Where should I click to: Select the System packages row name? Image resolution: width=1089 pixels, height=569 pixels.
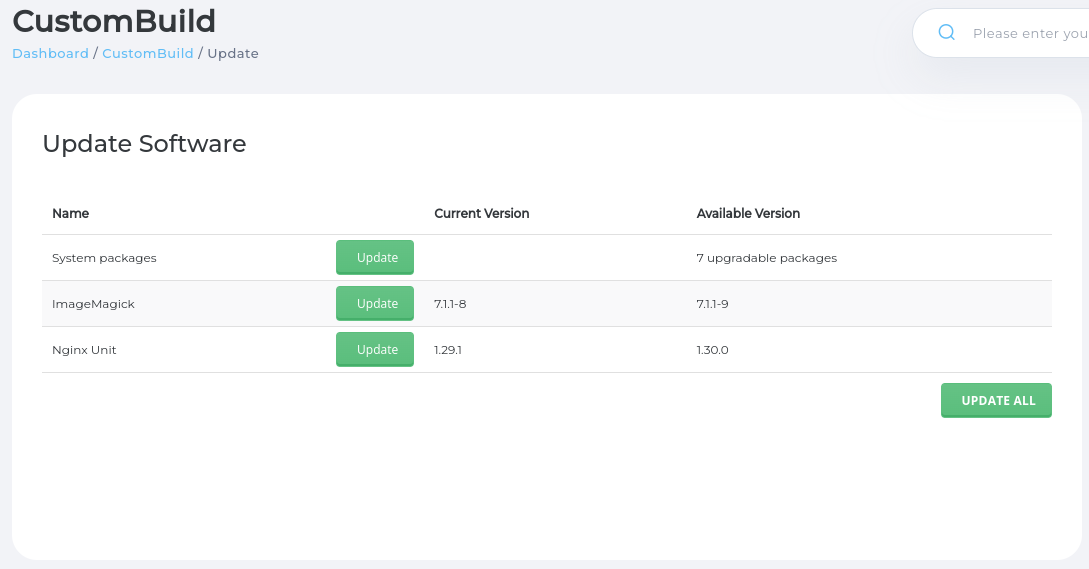[x=104, y=258]
